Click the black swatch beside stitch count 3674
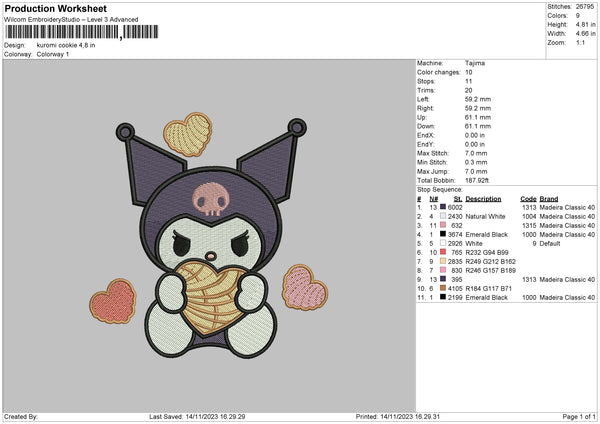Viewport: 600px width, 424px height. tap(443, 234)
